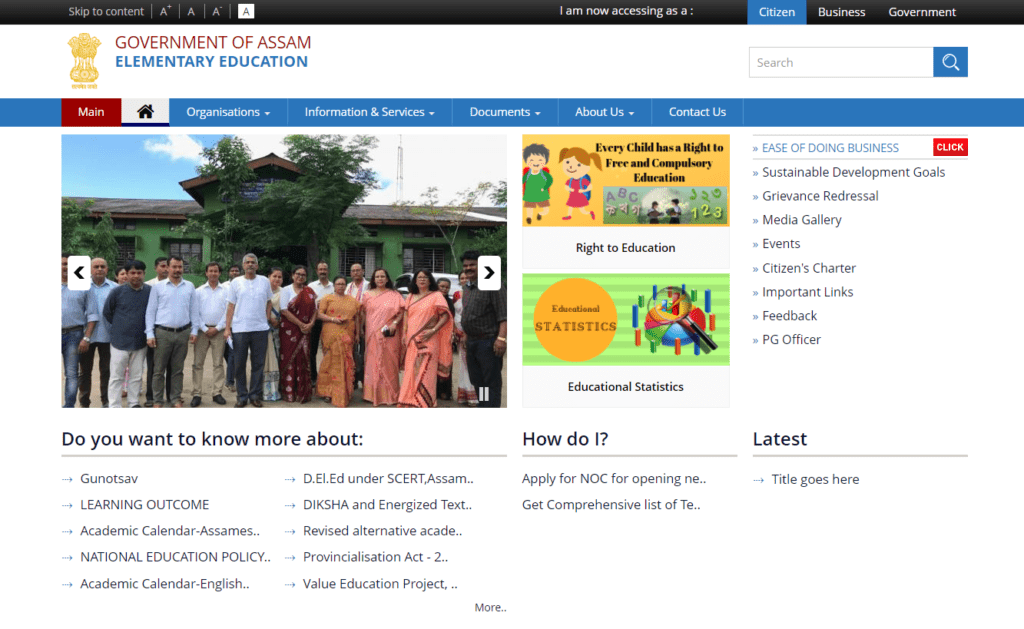Click the red CLICK badge next to Ease of Doing Business

[950, 146]
